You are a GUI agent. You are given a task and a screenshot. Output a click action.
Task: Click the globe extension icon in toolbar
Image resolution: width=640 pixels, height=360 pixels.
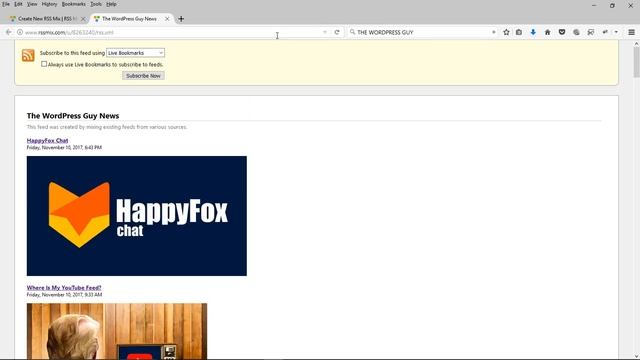coord(576,32)
